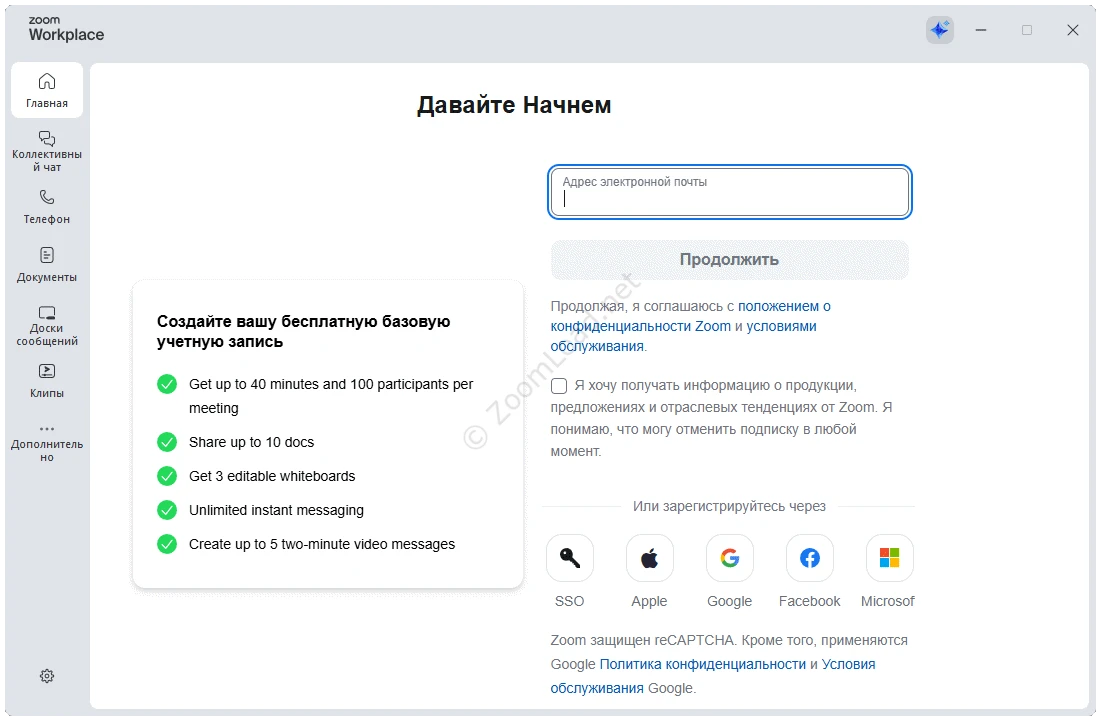Sign up with the Apple icon
This screenshot has height=722, width=1098.
tap(650, 558)
